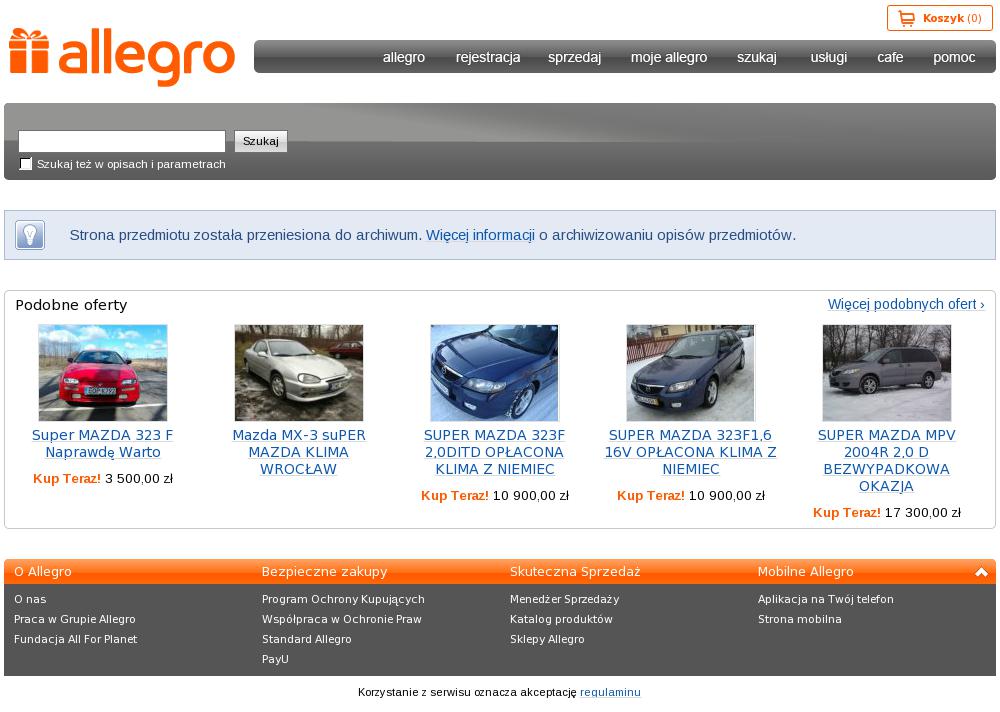Open the 'PayU' footer link

tap(275, 659)
